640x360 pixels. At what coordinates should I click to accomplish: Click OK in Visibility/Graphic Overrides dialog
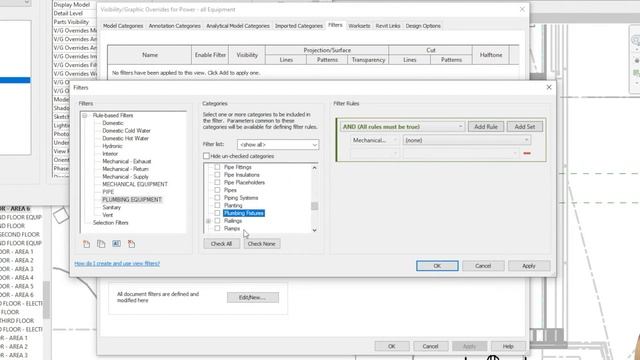coord(392,346)
